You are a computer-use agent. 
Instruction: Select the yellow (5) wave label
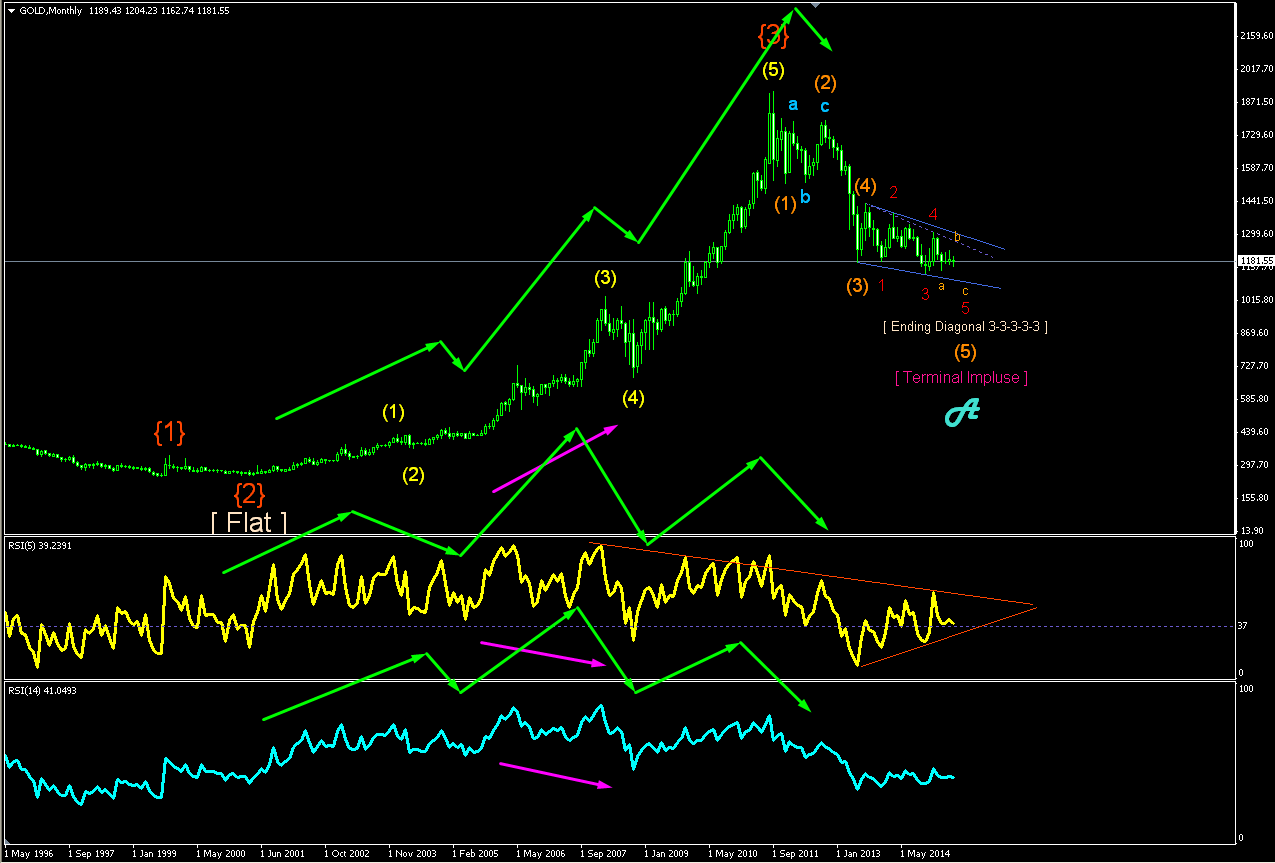click(x=773, y=70)
